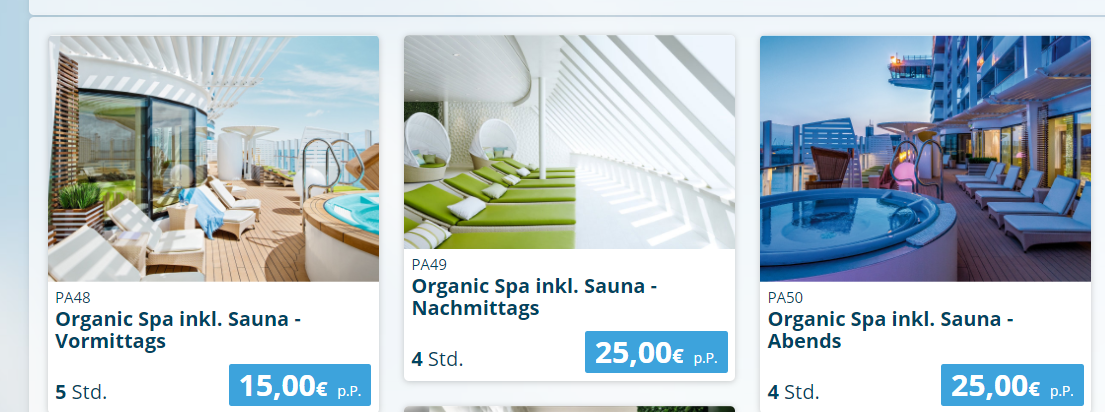The image size is (1105, 412).
Task: Select the Abends 25,00€ price button
Action: [x=1012, y=385]
